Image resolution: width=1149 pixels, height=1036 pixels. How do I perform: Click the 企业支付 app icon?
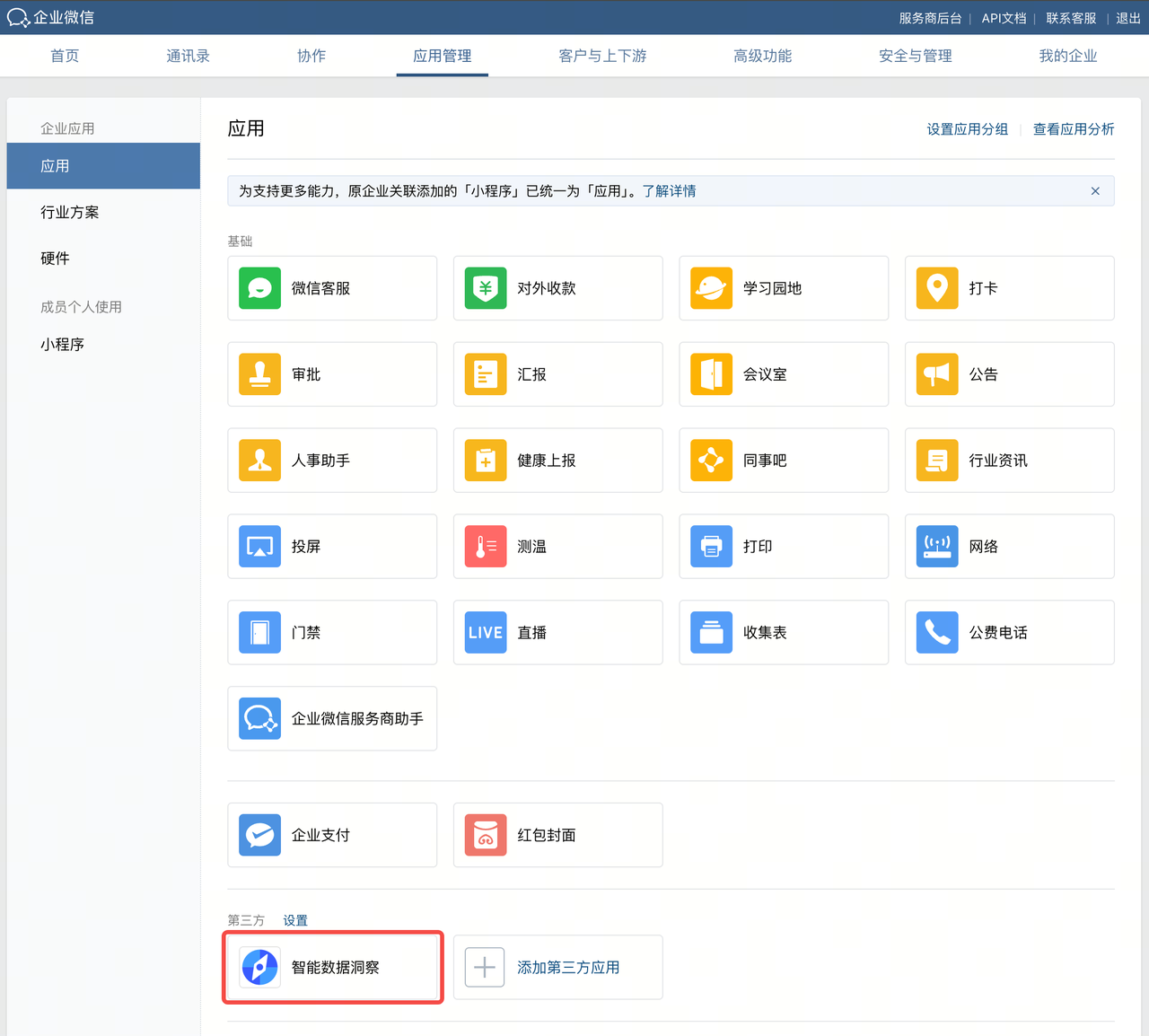(259, 835)
